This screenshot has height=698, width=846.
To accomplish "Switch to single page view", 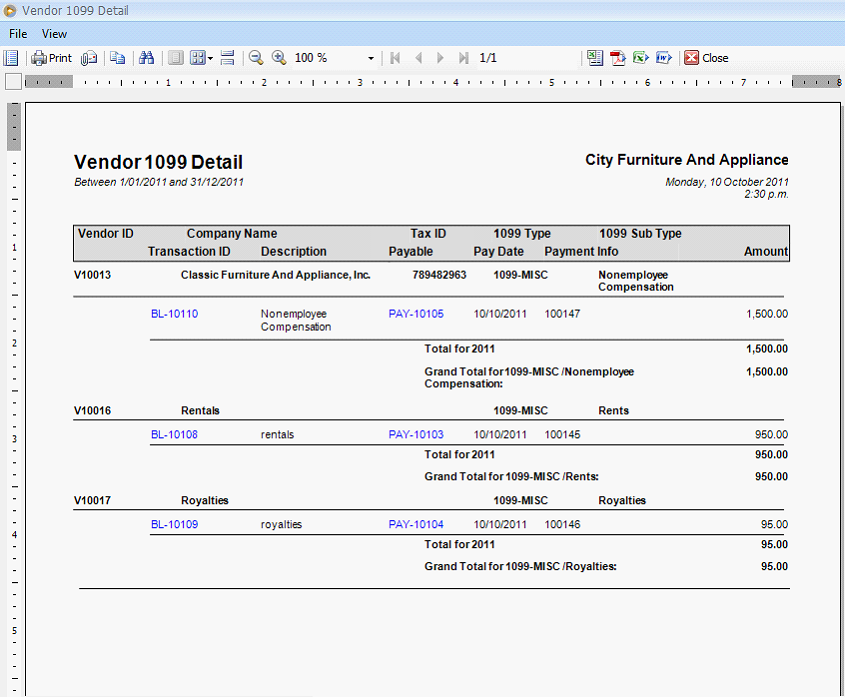I will coord(175,58).
